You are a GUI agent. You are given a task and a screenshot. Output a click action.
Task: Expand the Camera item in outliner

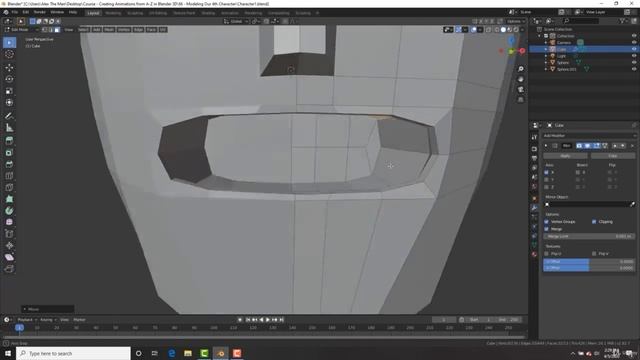[546, 42]
